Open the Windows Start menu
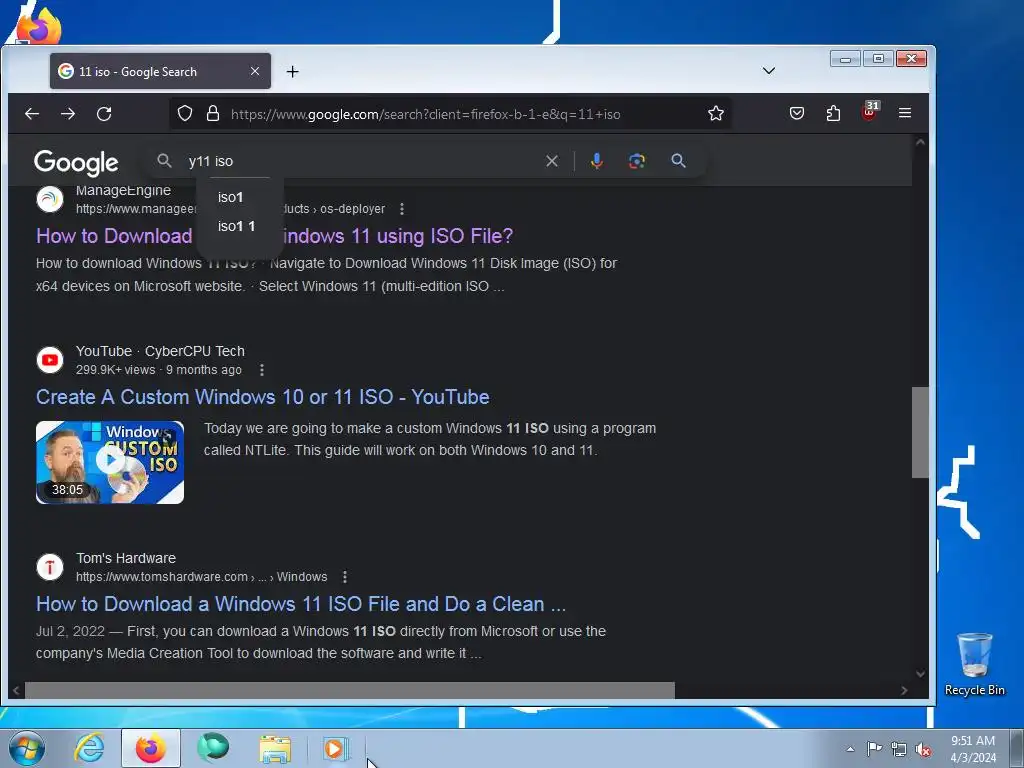The height and width of the screenshot is (768, 1024). coord(27,748)
